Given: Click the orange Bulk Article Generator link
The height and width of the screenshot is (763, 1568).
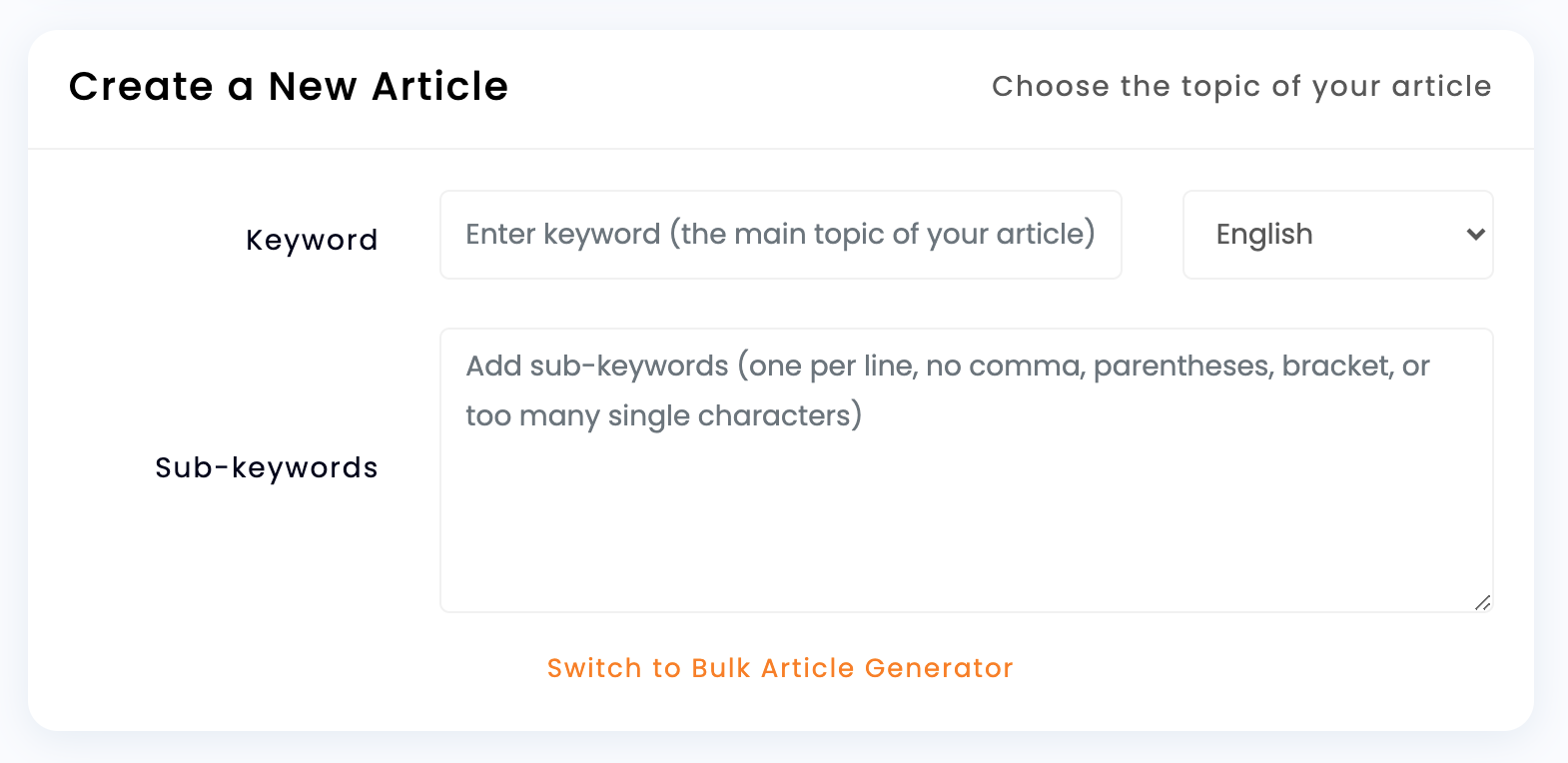Looking at the screenshot, I should pos(780,667).
